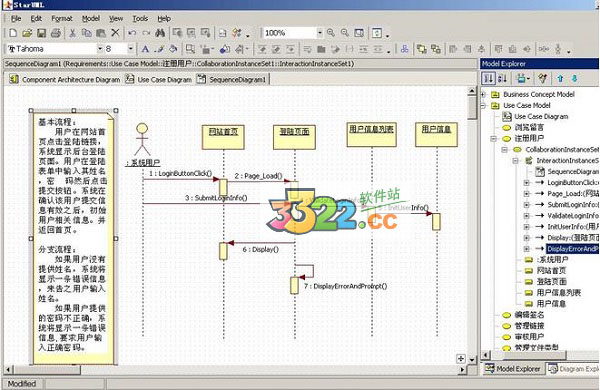This screenshot has height=390, width=600.
Task: Open the Tahoma font name dropdown
Action: coord(100,49)
